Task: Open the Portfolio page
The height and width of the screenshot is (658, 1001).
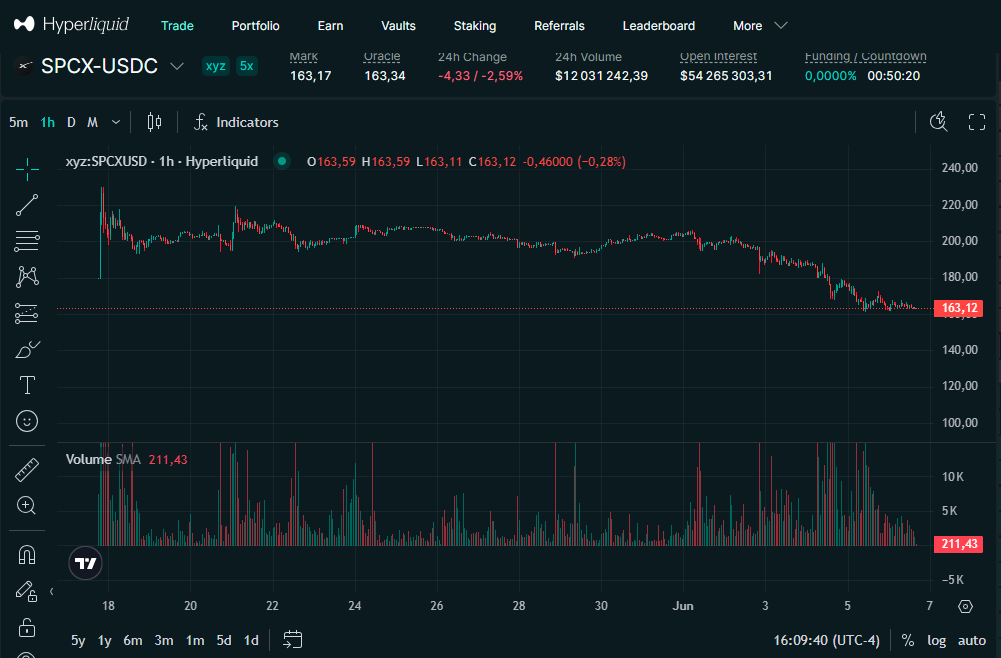Action: tap(255, 26)
